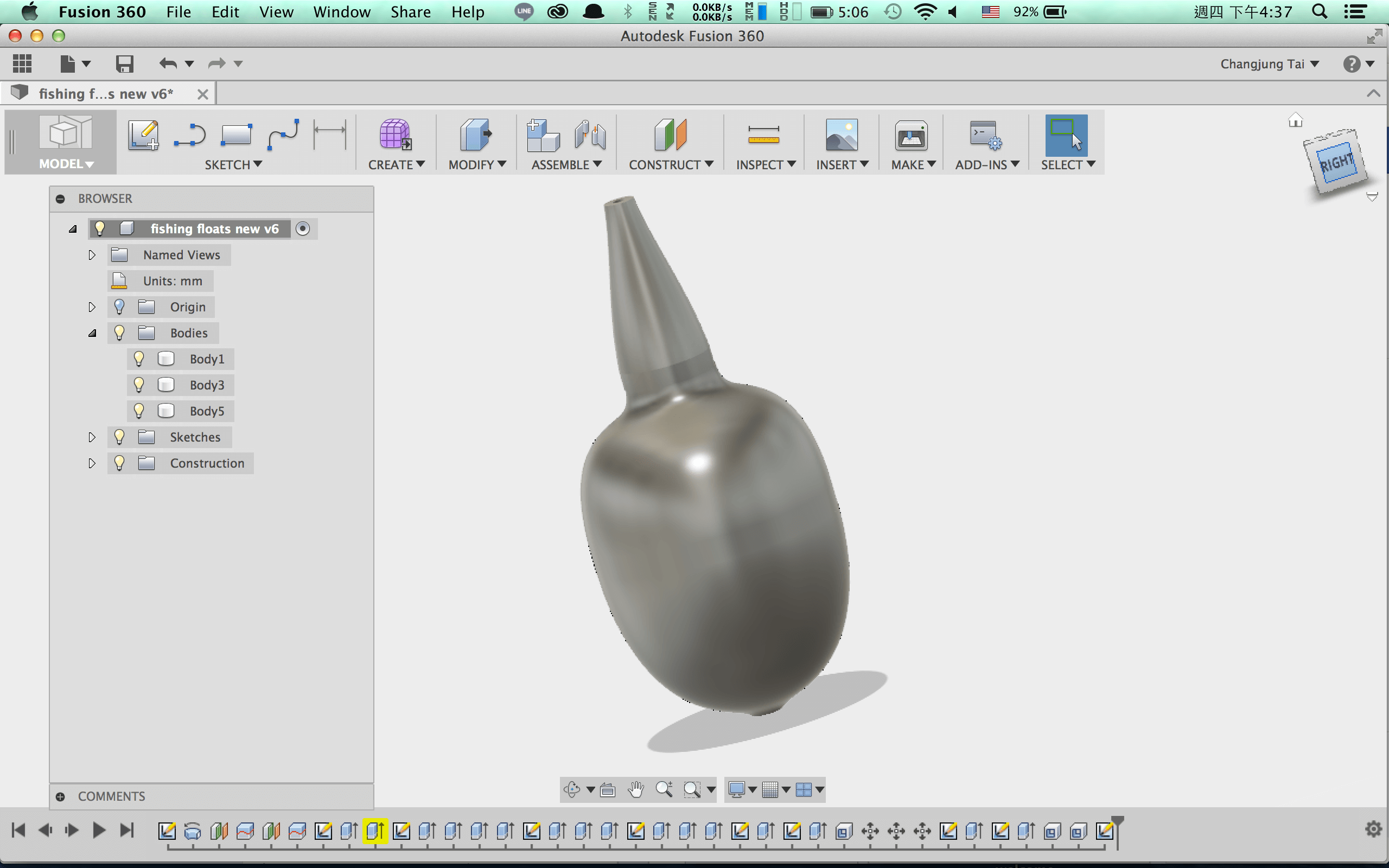Select the Sketch Dimension tool

[x=329, y=136]
